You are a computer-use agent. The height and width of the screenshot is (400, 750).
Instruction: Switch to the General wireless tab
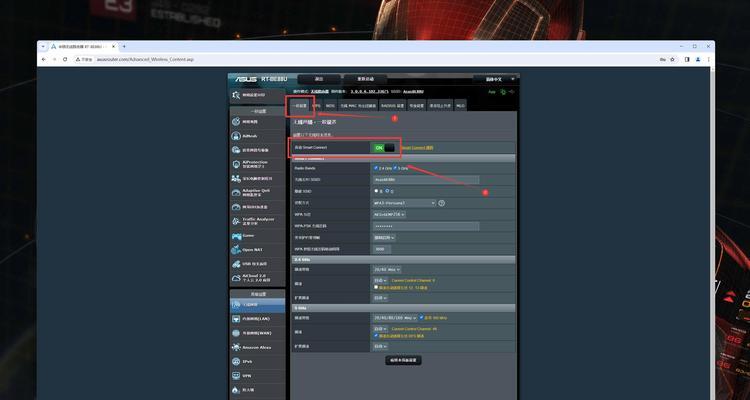[x=300, y=105]
